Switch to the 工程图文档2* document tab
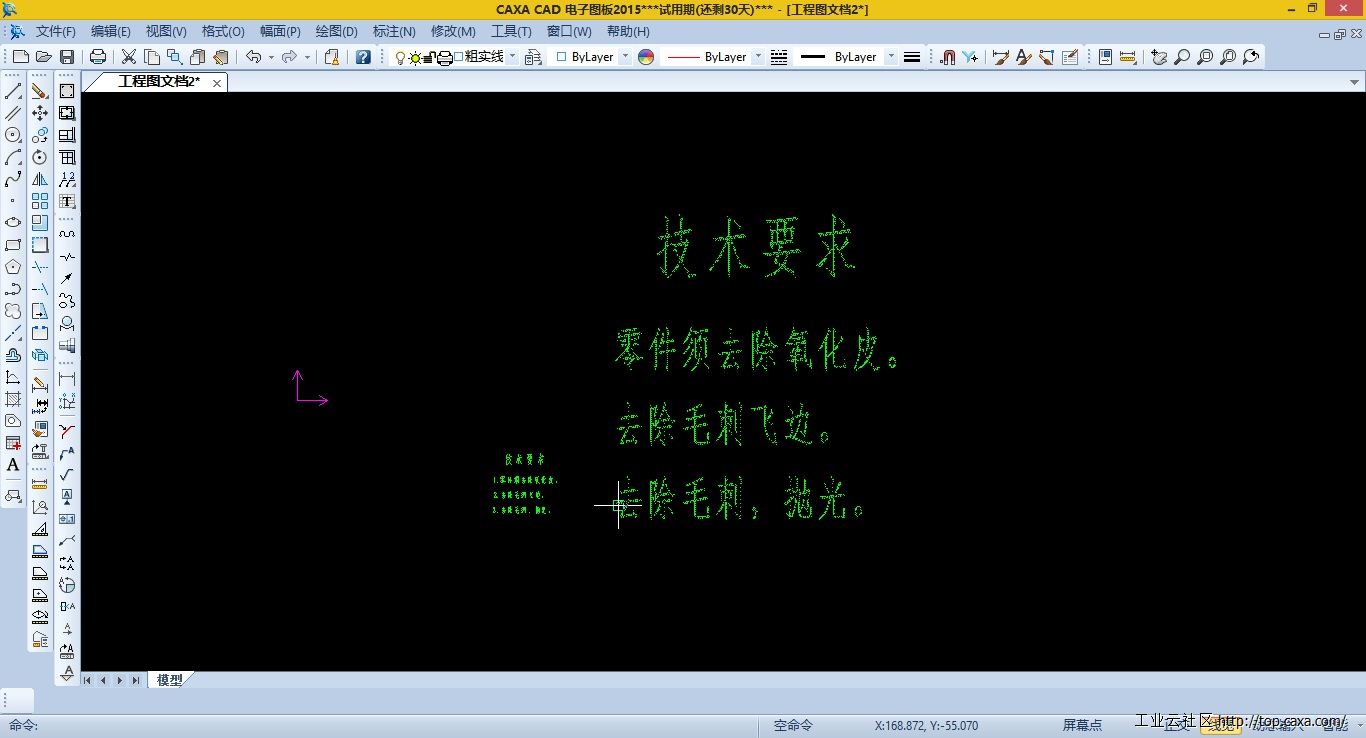Screen dimensions: 1366x738 (159, 82)
